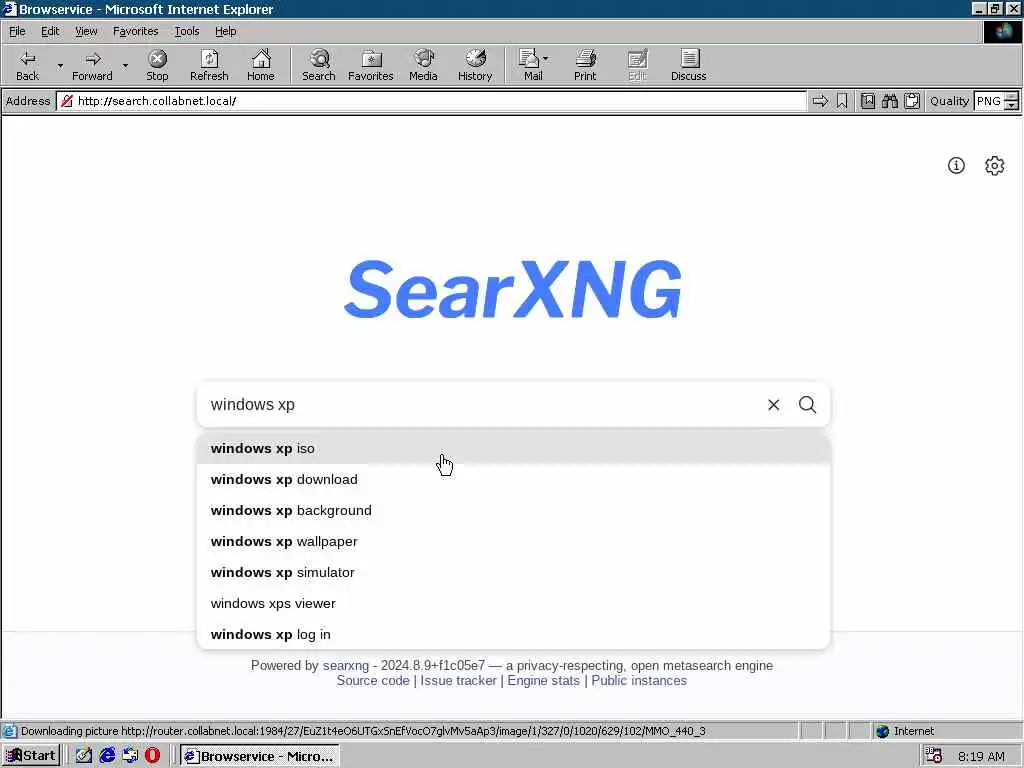Click the clipboard icon in address toolbar
The image size is (1024, 768).
point(912,101)
